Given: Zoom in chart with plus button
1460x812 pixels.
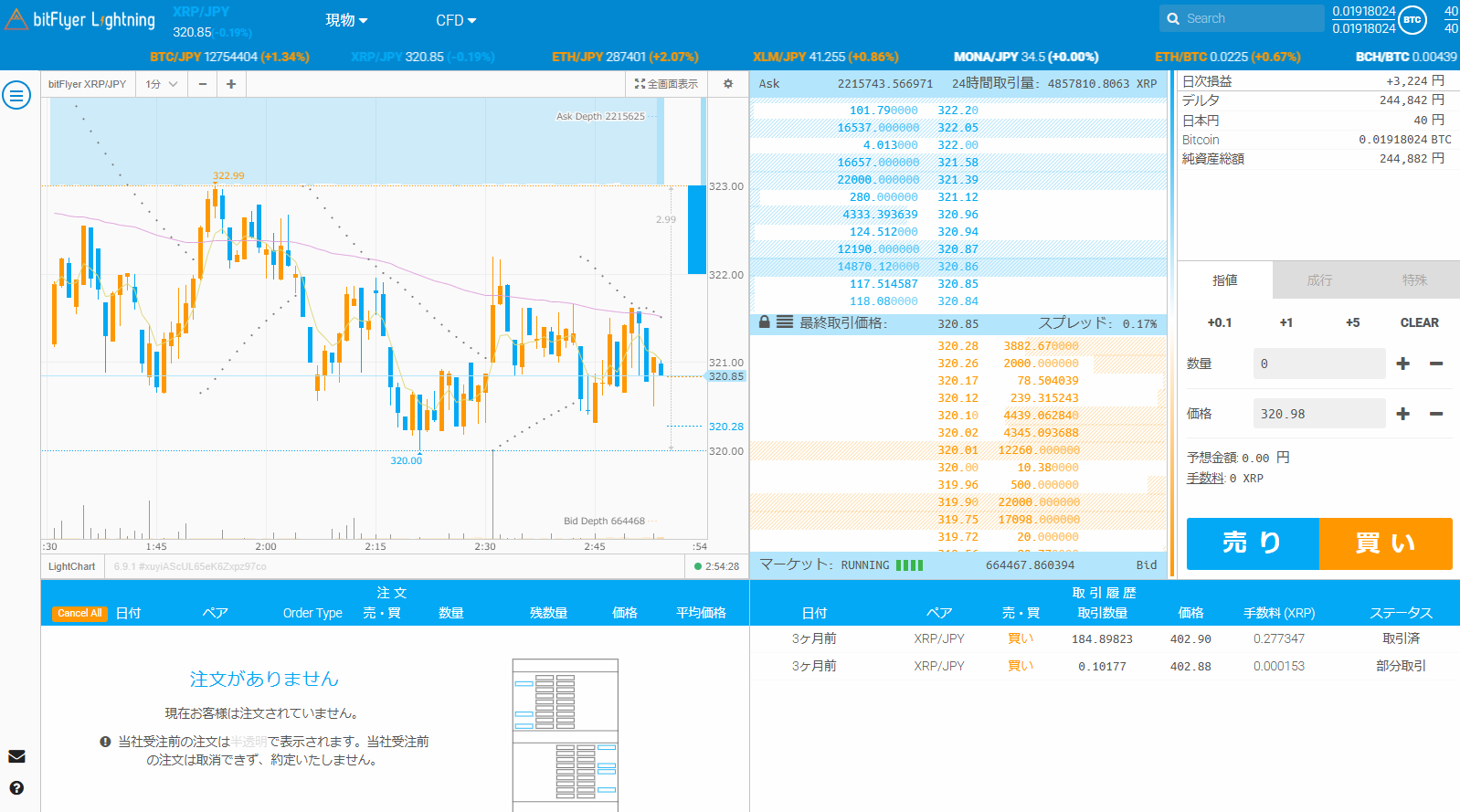Looking at the screenshot, I should coord(231,84).
